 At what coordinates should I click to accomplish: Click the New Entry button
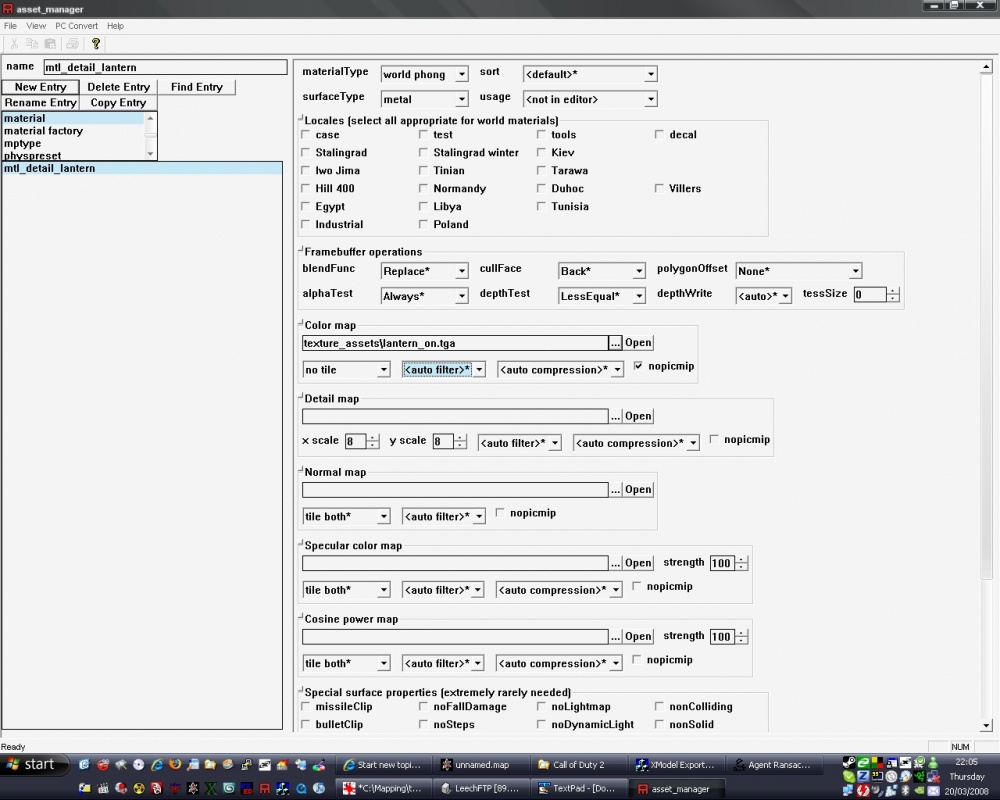point(40,87)
